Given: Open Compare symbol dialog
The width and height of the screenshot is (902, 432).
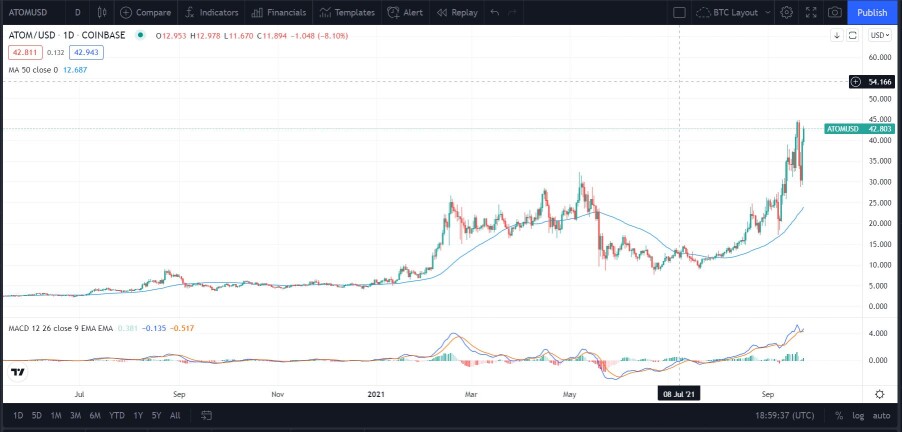Looking at the screenshot, I should (146, 12).
